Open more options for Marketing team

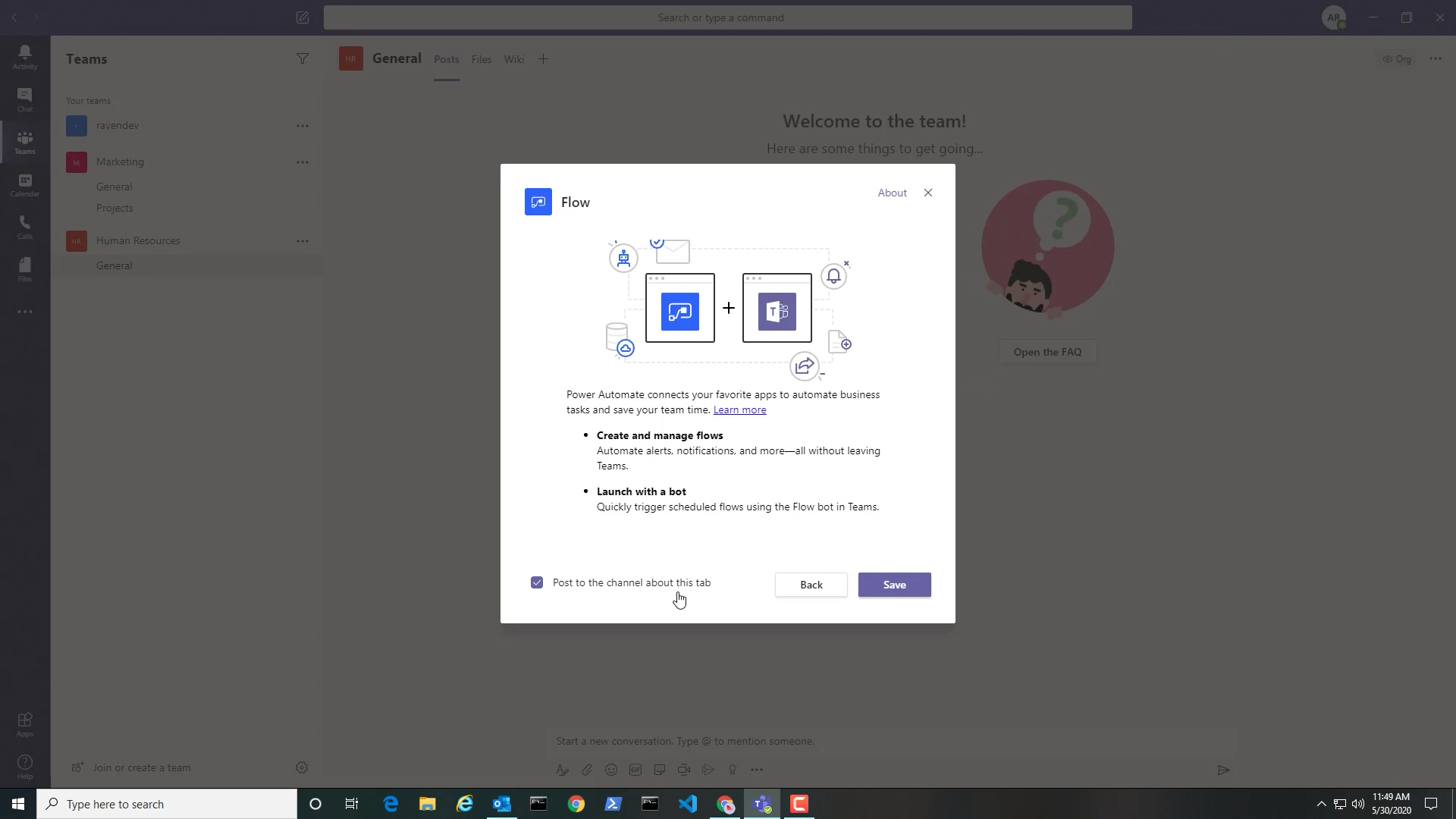[303, 162]
